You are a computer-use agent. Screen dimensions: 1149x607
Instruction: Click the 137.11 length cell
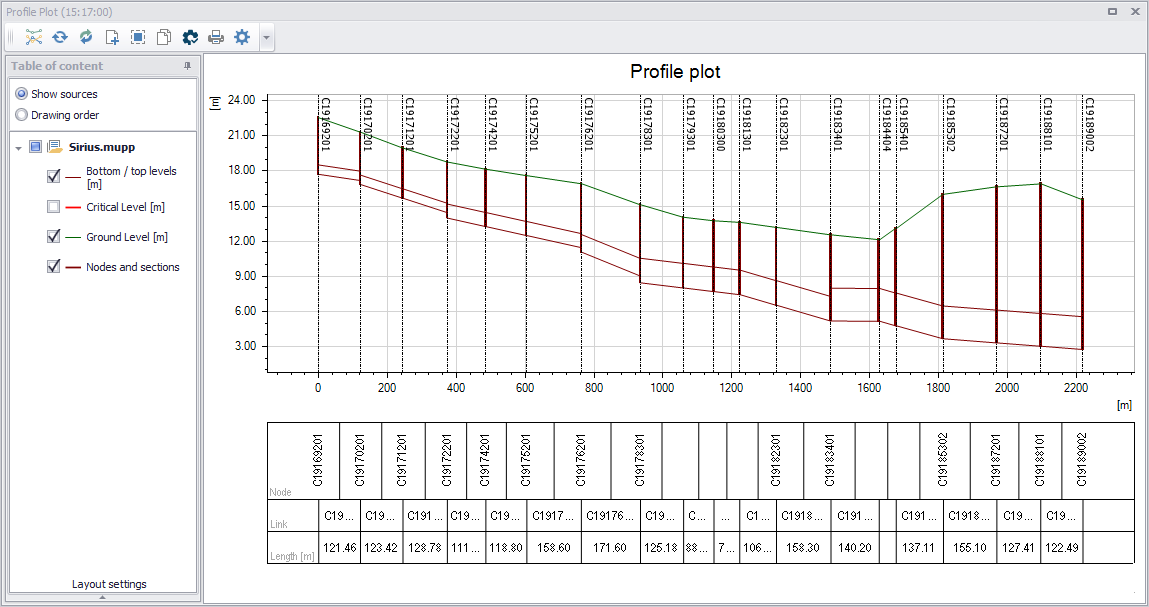click(x=919, y=548)
